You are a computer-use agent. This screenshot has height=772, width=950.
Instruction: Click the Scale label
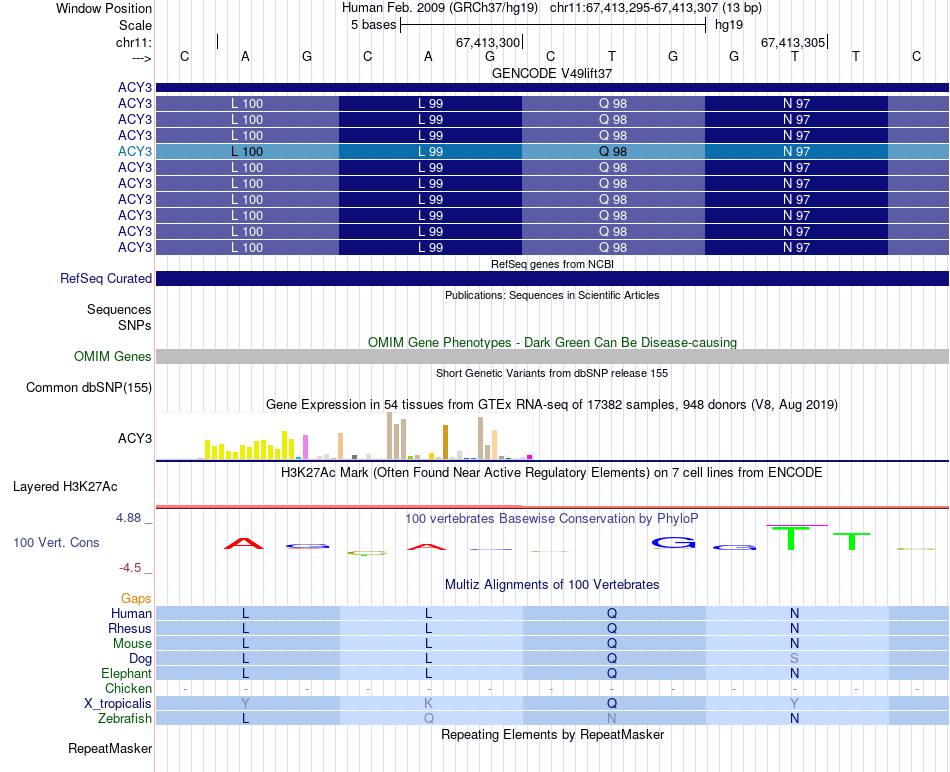pos(135,25)
